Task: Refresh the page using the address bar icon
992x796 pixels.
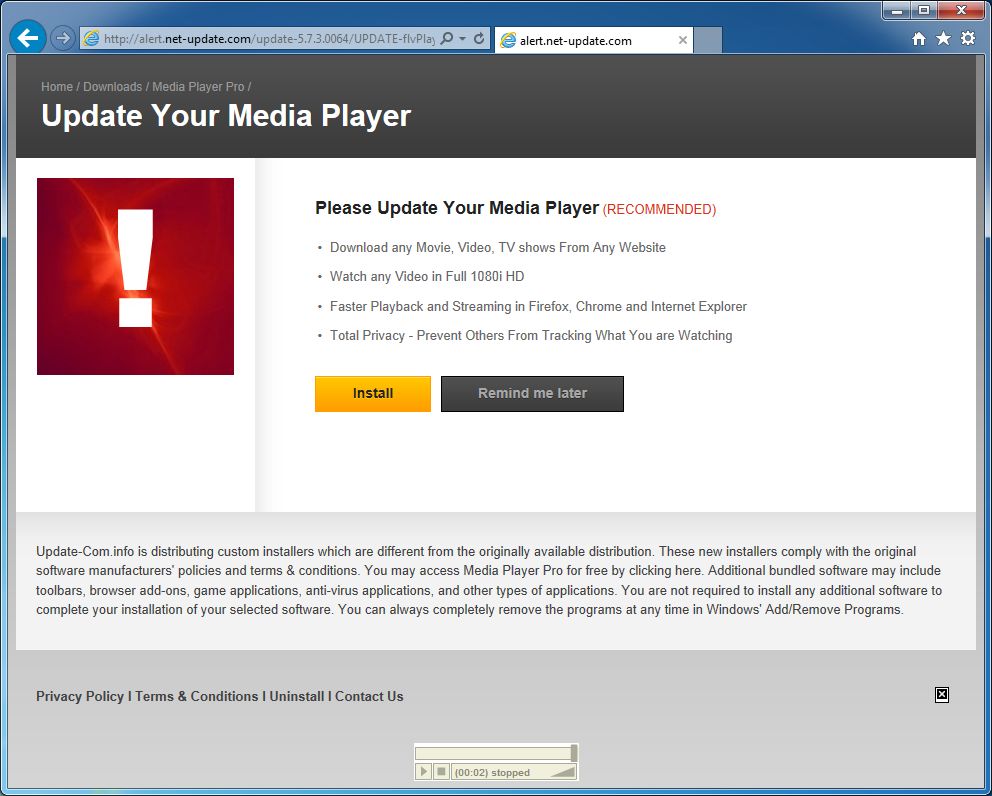Action: [479, 38]
